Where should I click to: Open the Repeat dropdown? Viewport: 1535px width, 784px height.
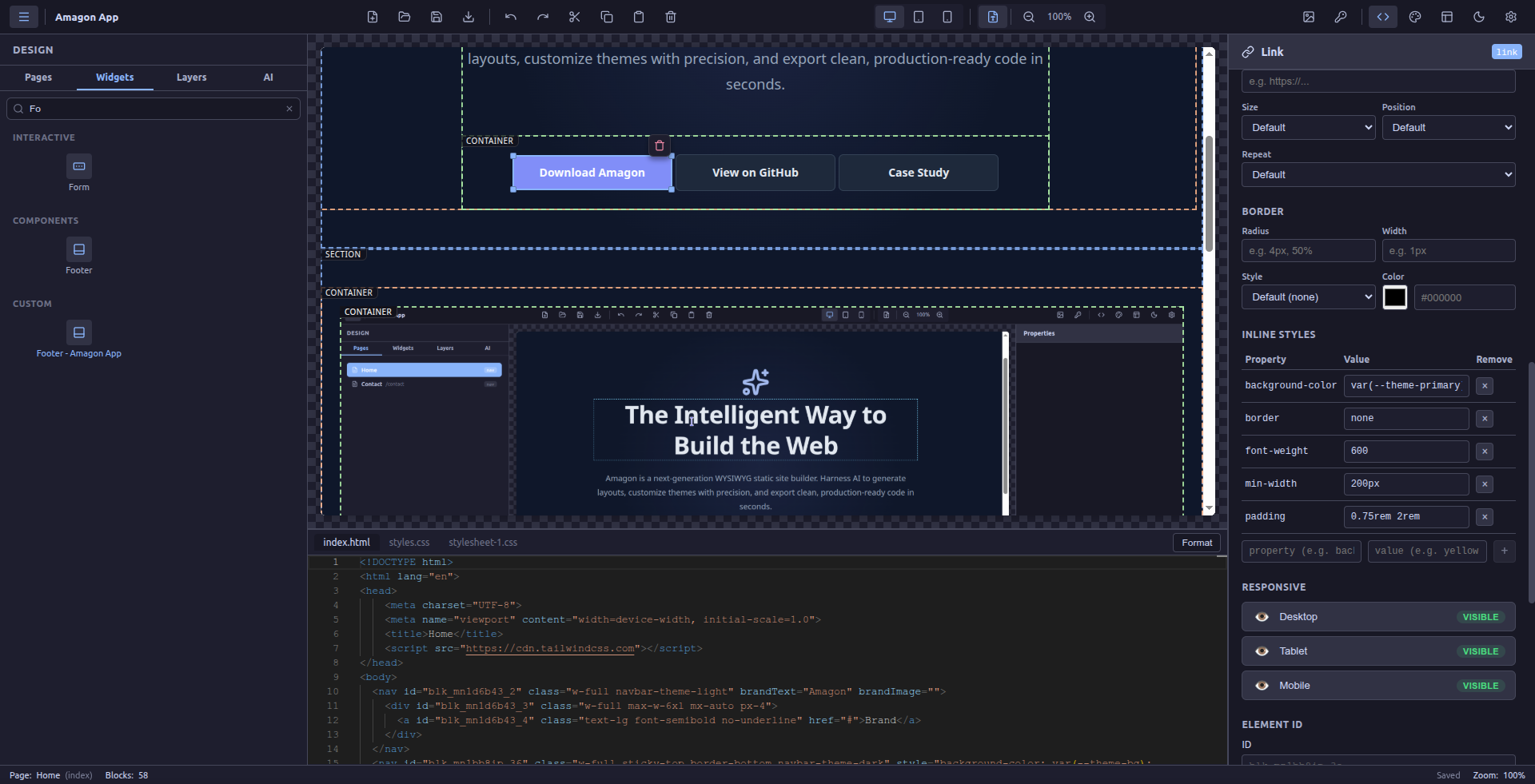click(1378, 175)
